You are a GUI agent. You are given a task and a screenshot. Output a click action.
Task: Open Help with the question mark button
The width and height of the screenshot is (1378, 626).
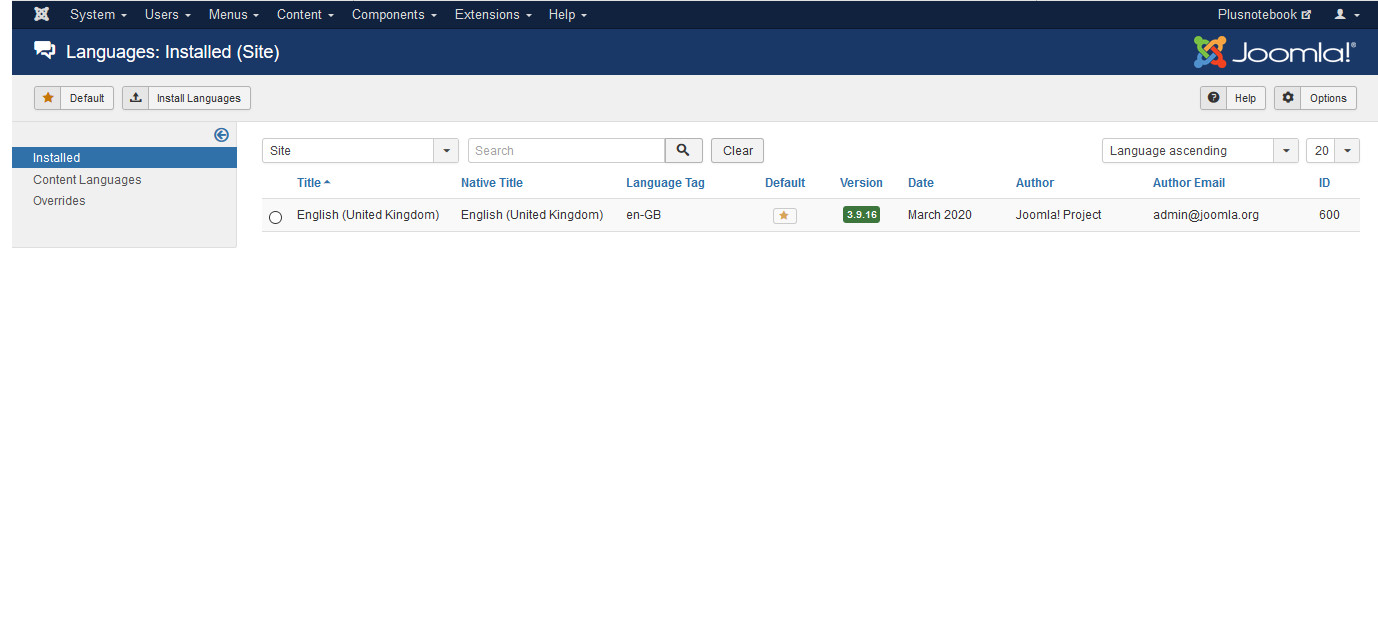click(x=1232, y=98)
